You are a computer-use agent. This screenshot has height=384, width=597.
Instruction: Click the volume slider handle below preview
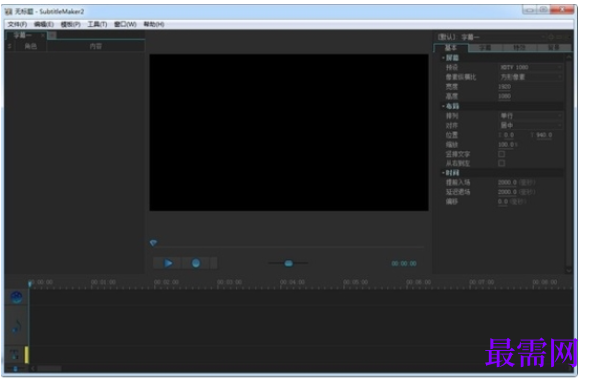[x=289, y=263]
